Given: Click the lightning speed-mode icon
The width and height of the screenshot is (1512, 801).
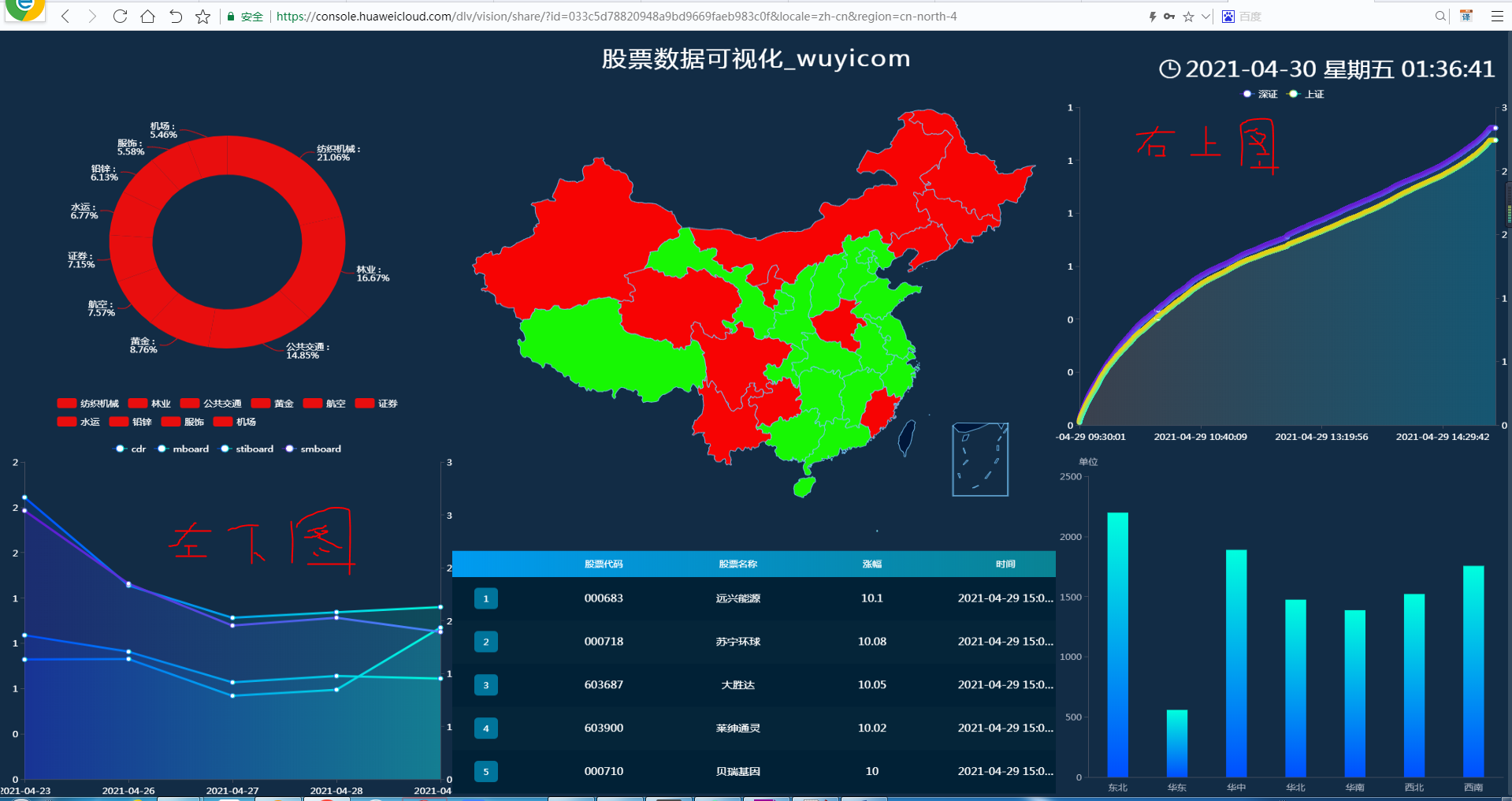Looking at the screenshot, I should [x=1153, y=16].
